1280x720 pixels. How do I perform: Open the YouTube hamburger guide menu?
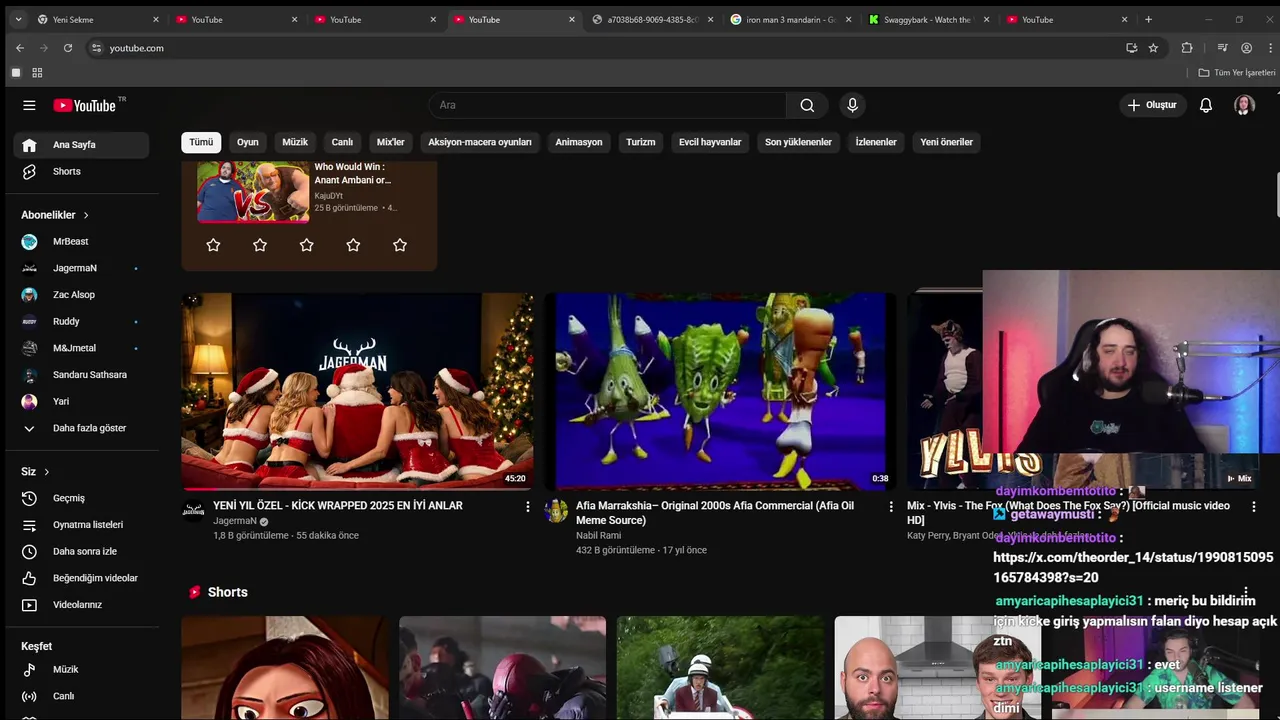coord(29,105)
